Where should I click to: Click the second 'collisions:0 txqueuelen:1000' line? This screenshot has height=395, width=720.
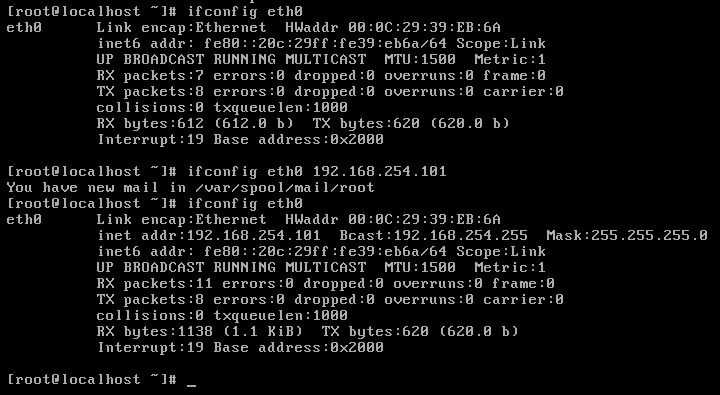click(x=222, y=315)
